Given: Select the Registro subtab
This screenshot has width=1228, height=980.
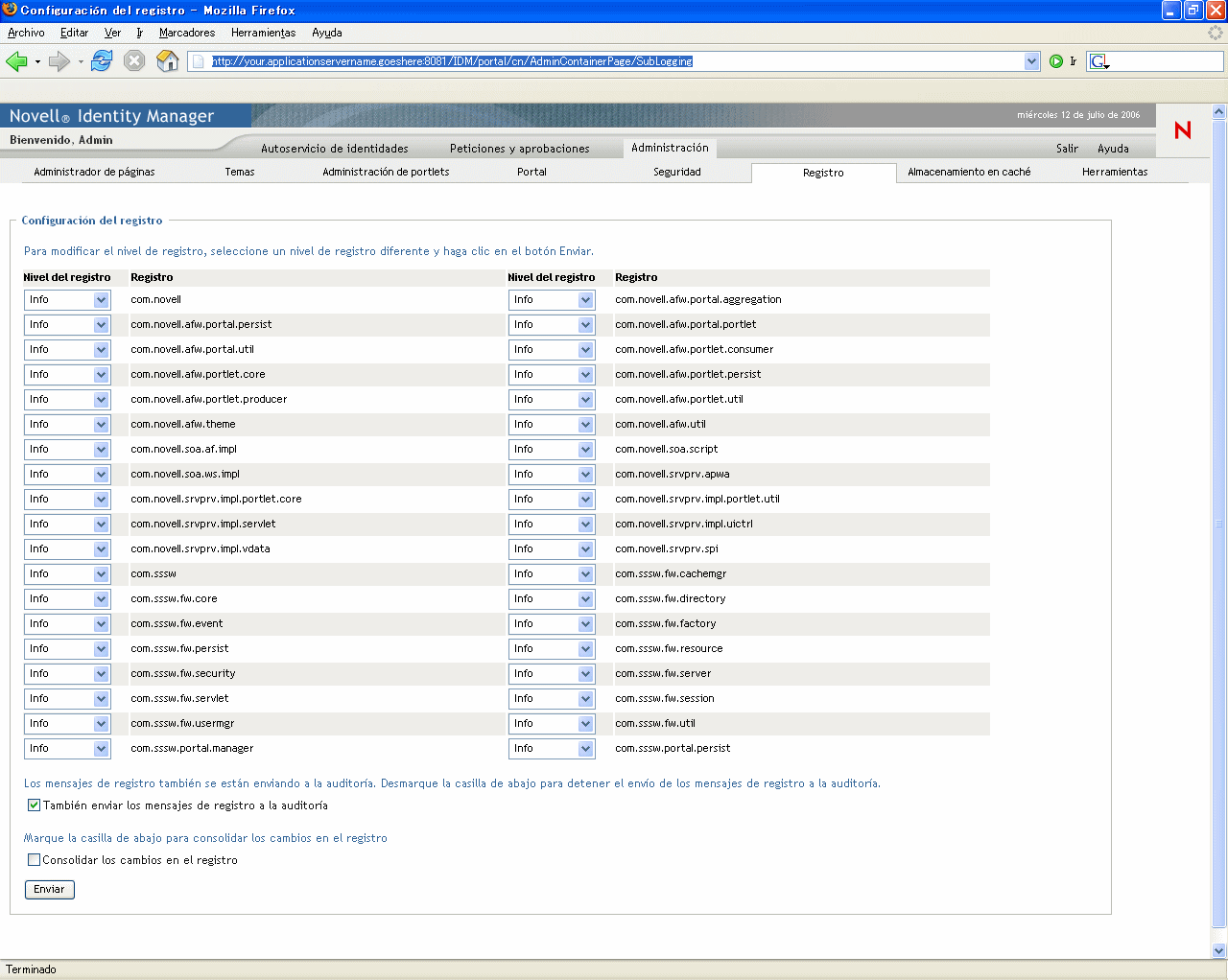Looking at the screenshot, I should click(823, 173).
